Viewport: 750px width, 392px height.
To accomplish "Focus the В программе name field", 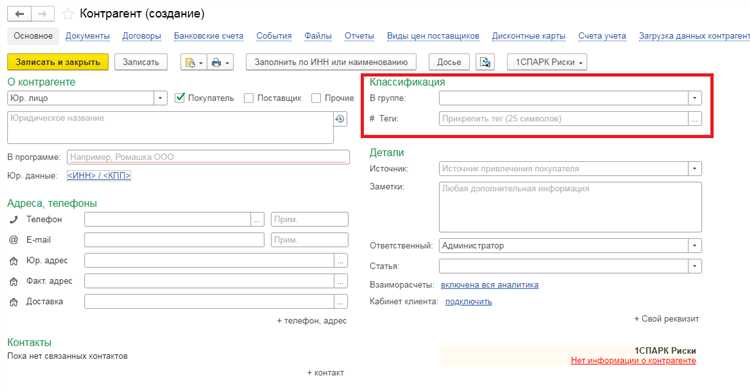I will (x=209, y=157).
